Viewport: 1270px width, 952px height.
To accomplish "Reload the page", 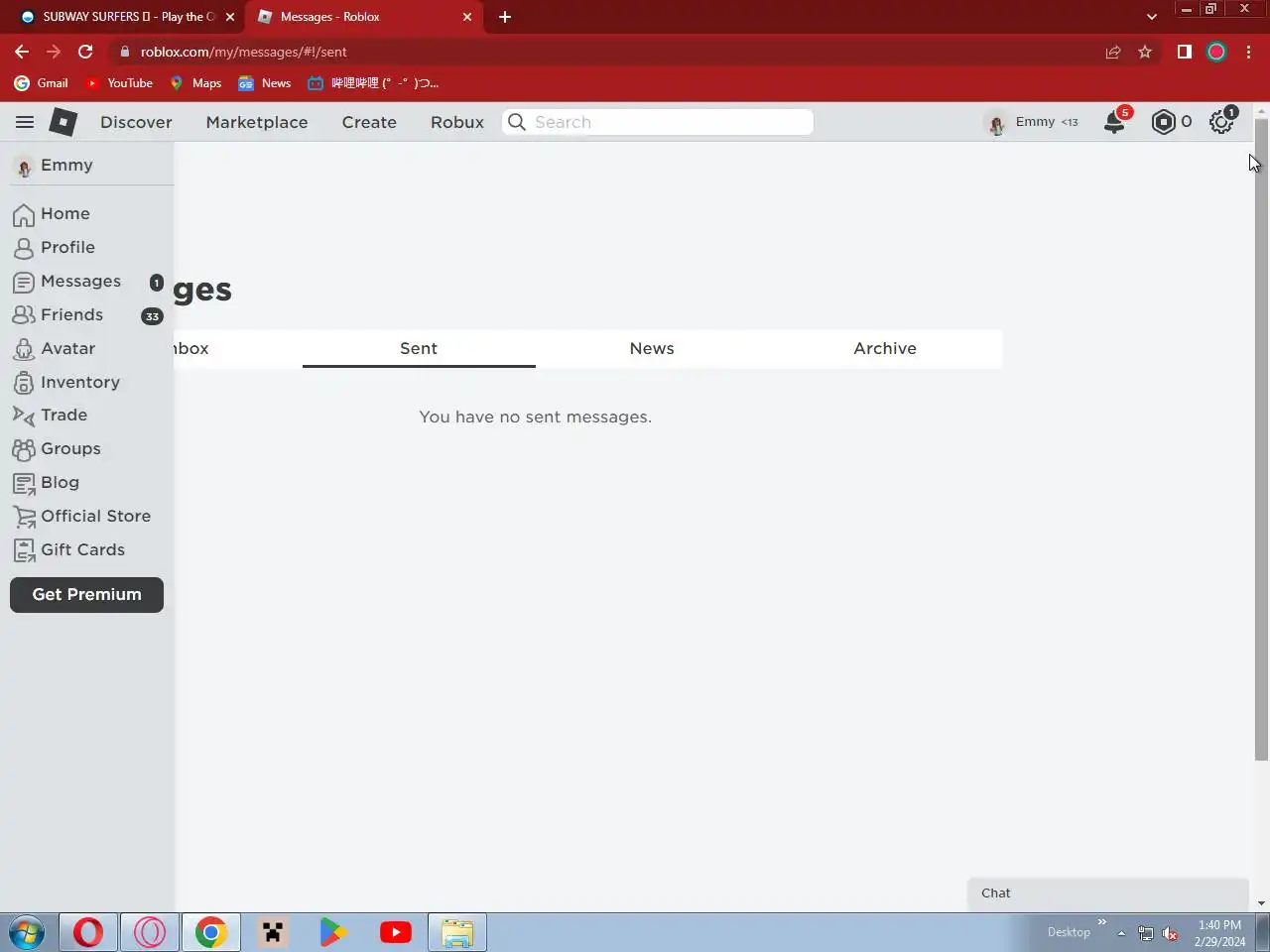I will tap(85, 52).
